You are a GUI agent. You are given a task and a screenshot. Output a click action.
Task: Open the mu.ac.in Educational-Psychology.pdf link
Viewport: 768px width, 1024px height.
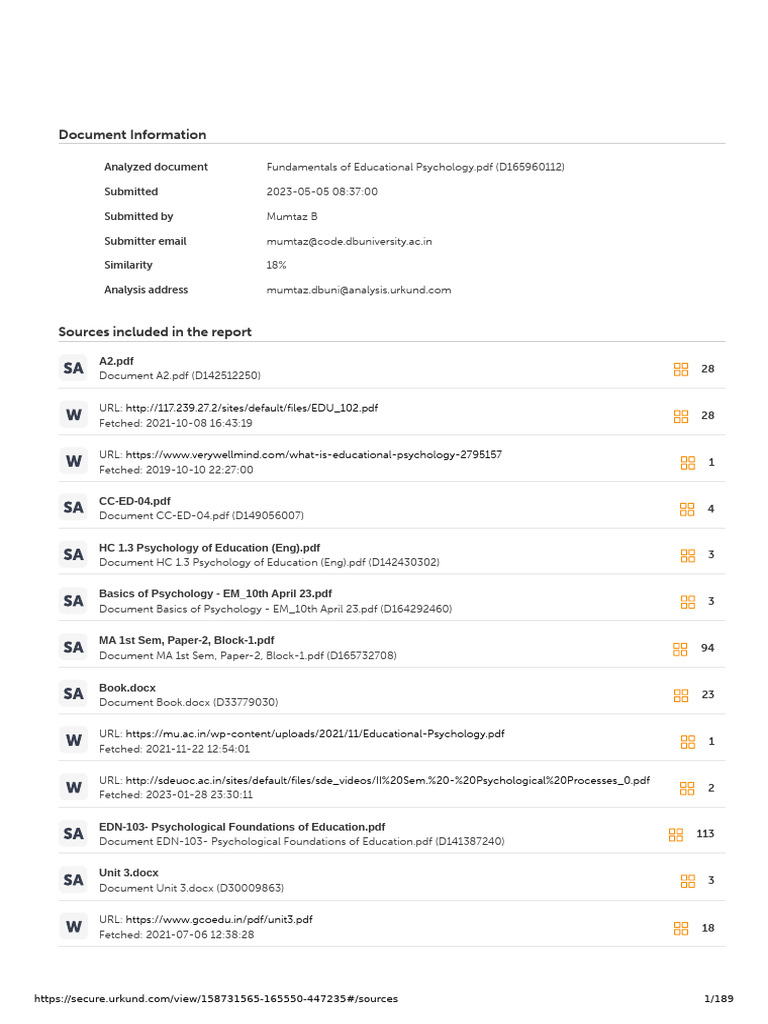click(x=315, y=734)
